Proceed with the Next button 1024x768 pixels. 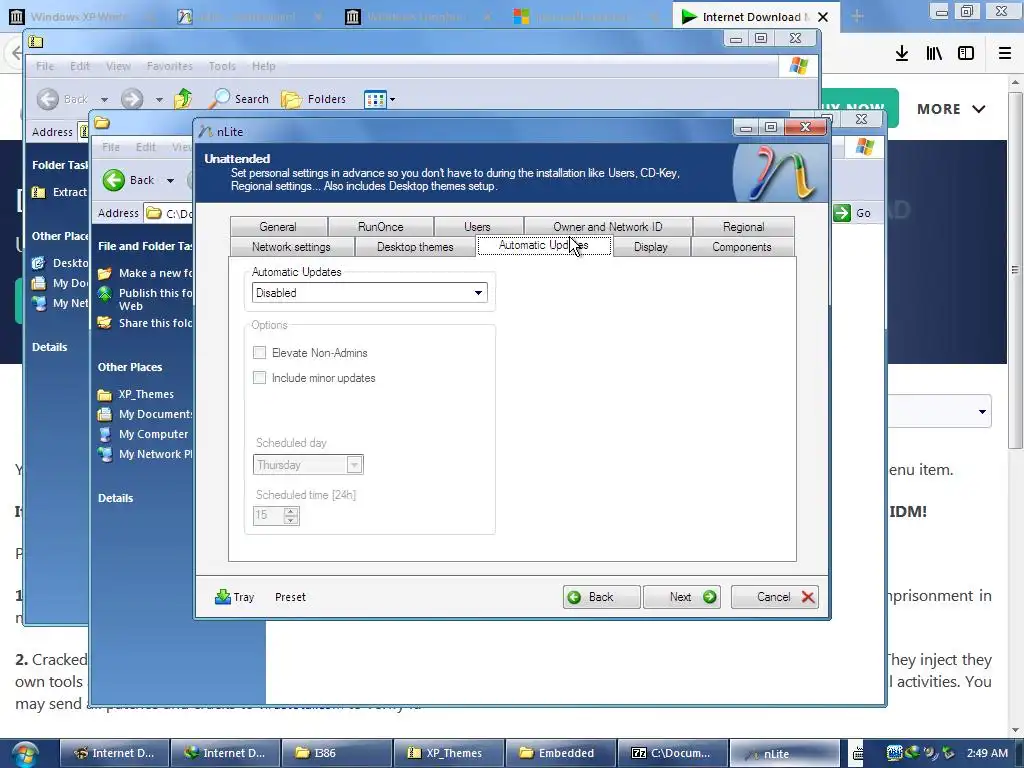point(682,597)
